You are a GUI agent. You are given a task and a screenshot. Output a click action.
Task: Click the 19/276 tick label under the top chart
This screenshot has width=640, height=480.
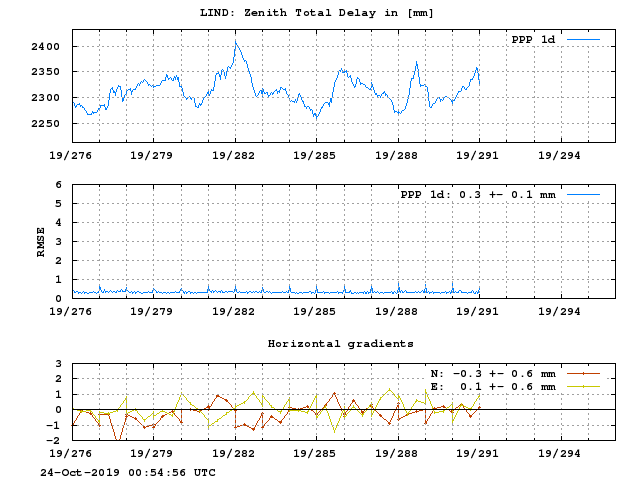[x=72, y=156]
